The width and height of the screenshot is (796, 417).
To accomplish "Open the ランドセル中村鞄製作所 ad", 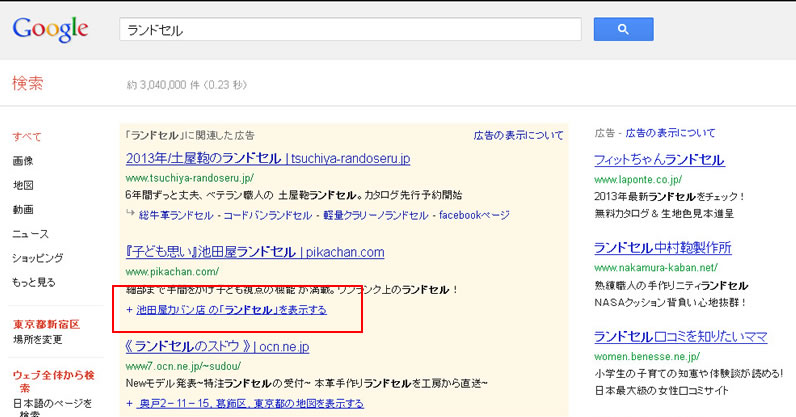I will click(x=662, y=248).
